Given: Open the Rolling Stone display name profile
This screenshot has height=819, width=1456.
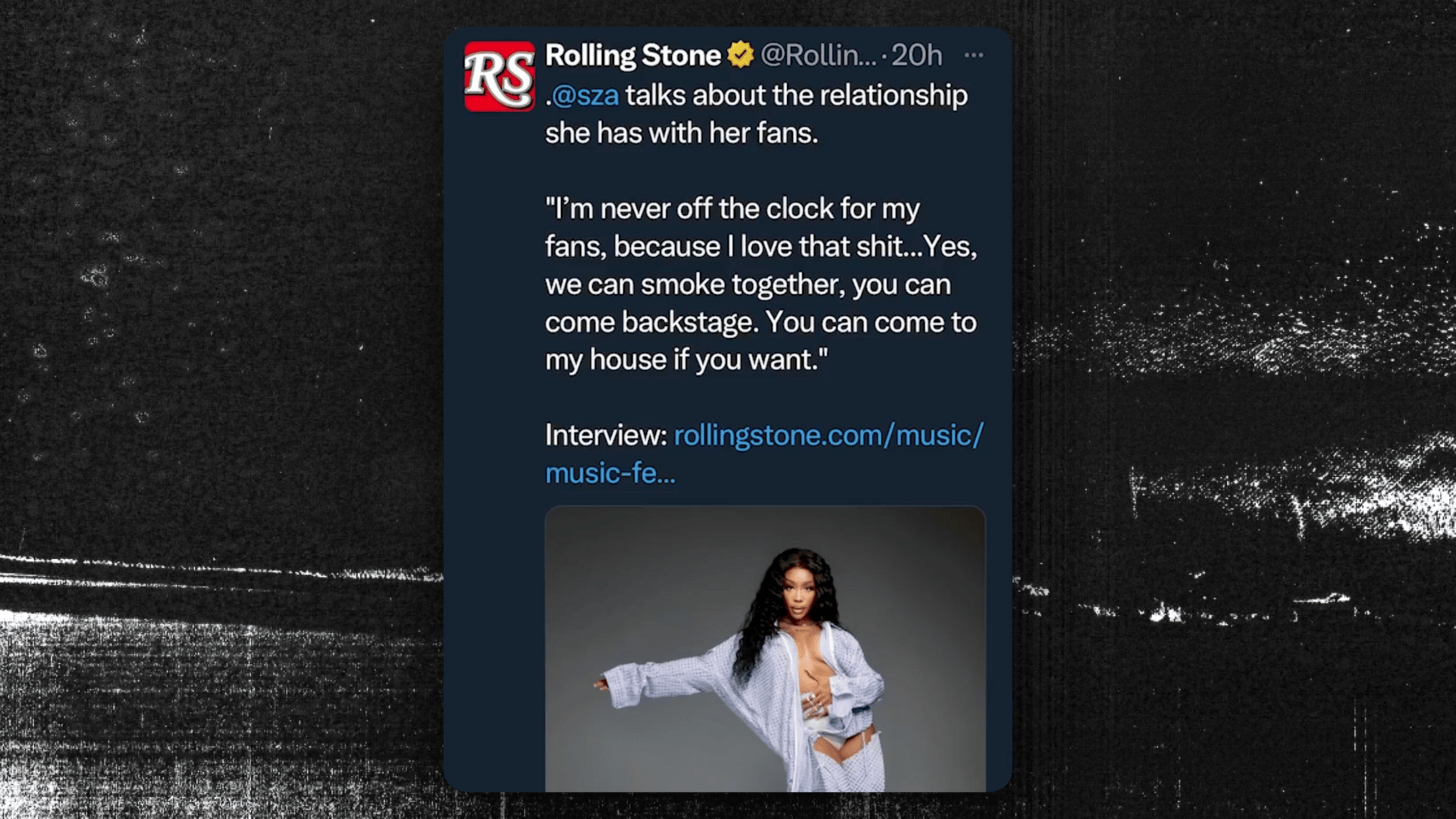Looking at the screenshot, I should coord(633,55).
